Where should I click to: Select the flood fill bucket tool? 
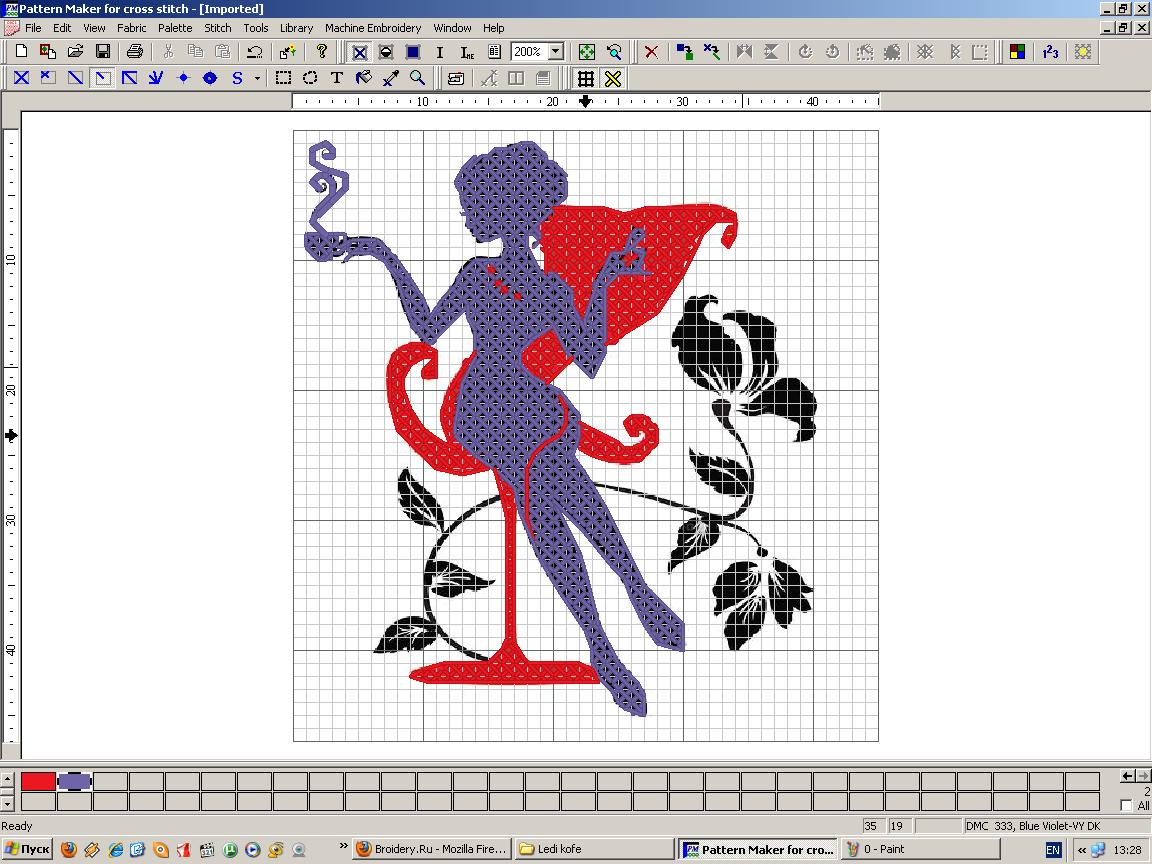364,78
